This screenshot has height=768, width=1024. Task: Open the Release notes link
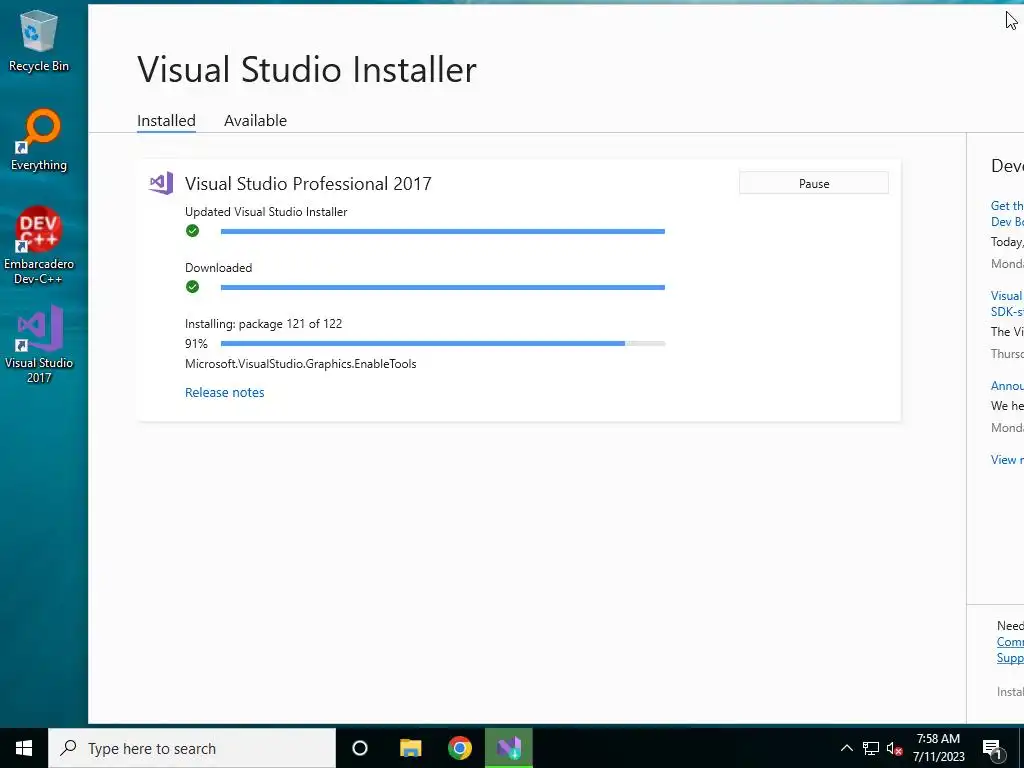[x=225, y=392]
